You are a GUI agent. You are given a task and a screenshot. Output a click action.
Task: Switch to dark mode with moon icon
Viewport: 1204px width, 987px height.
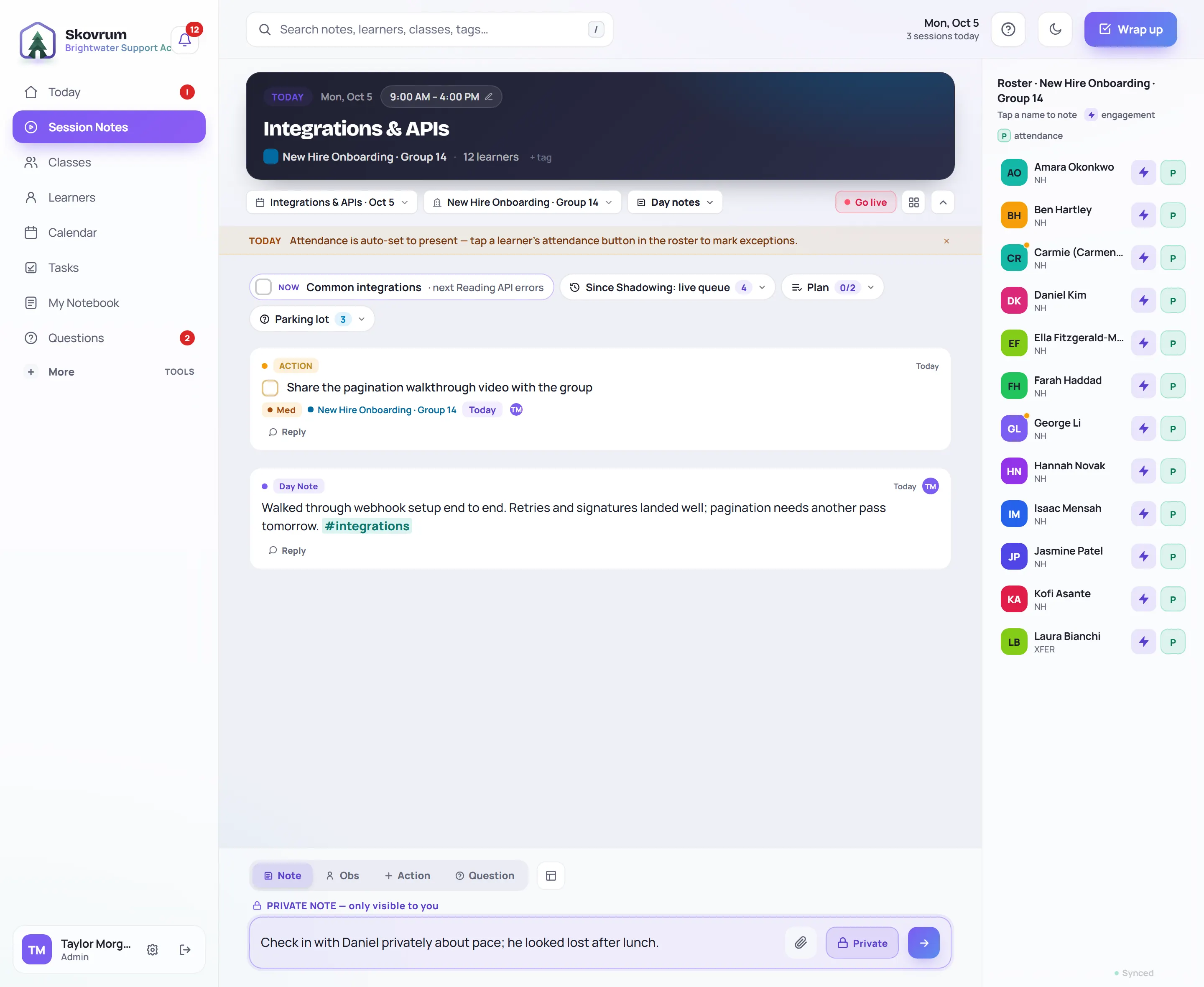pyautogui.click(x=1055, y=29)
